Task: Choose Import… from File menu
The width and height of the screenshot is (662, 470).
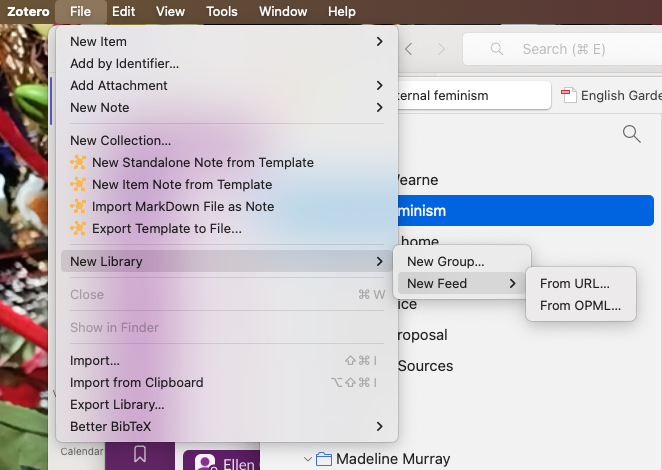Action: point(227,360)
